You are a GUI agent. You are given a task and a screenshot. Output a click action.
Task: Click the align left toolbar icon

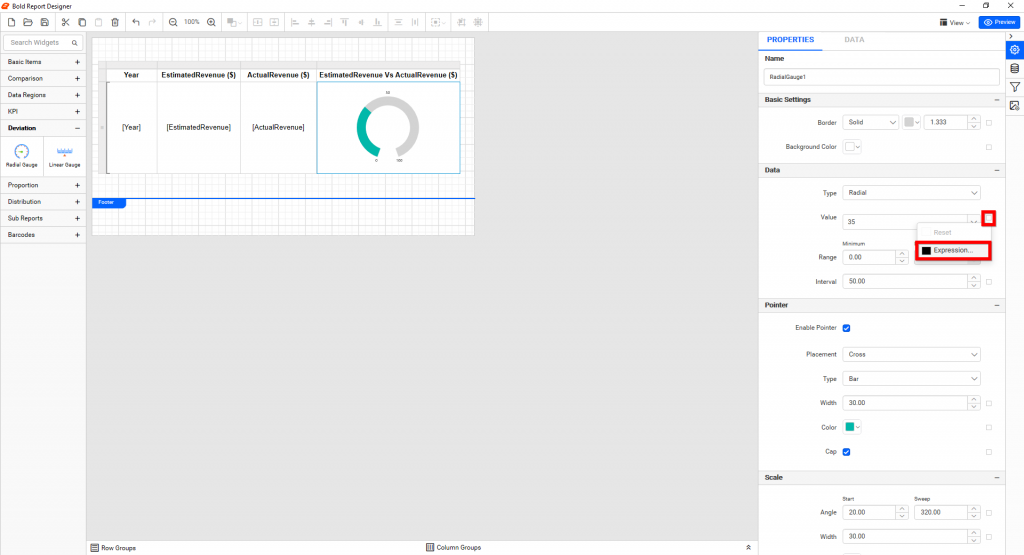tap(295, 22)
